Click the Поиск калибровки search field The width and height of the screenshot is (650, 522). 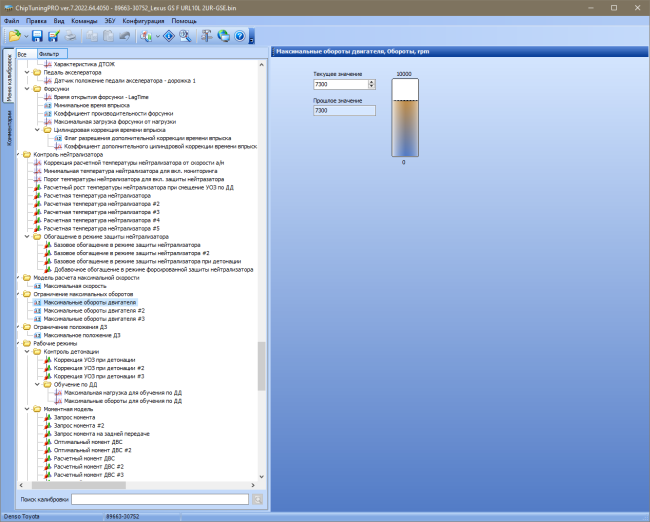click(160, 499)
